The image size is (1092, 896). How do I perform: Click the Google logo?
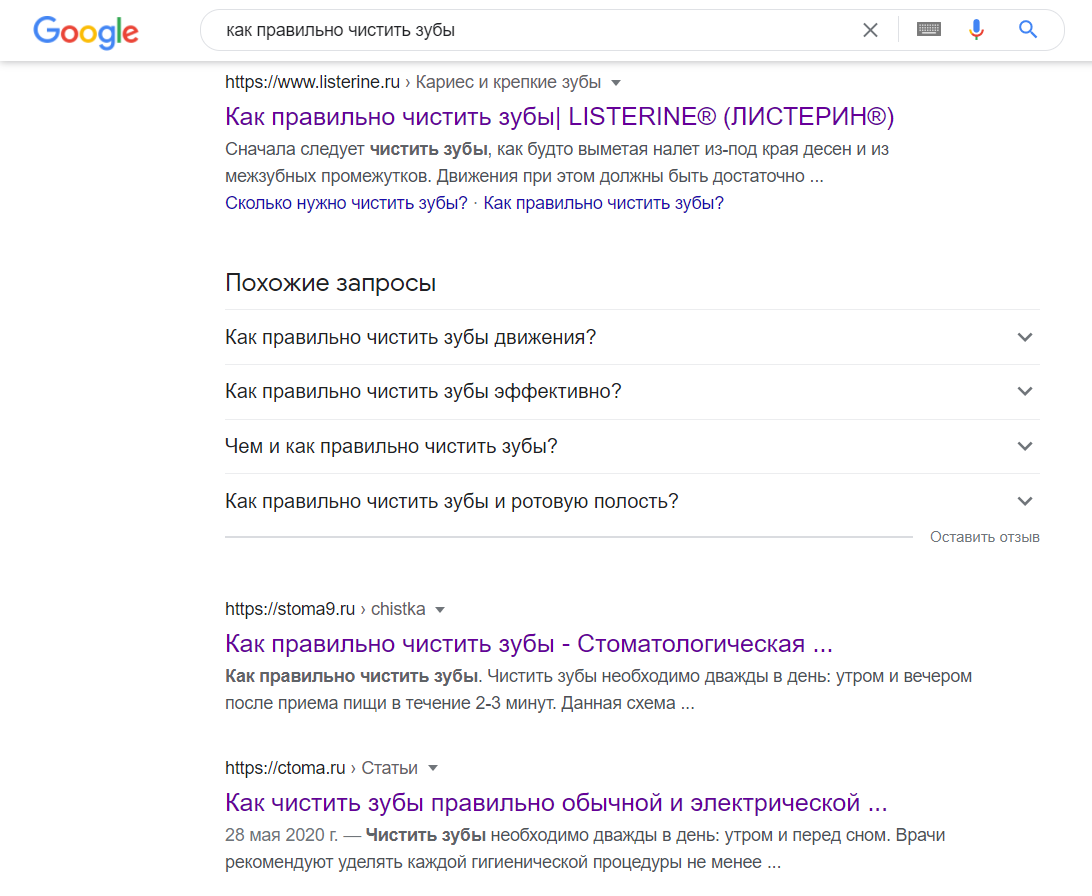click(86, 31)
